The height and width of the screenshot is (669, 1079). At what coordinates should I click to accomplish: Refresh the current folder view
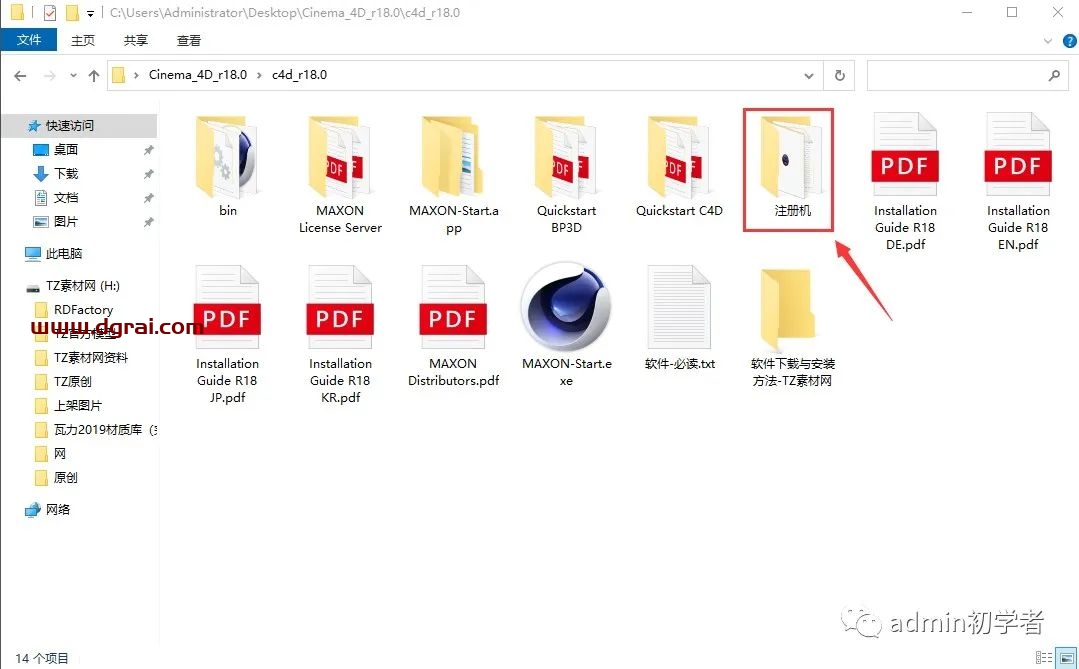point(840,76)
